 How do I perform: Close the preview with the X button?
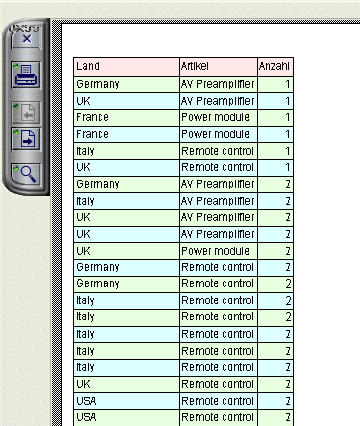pos(26,39)
